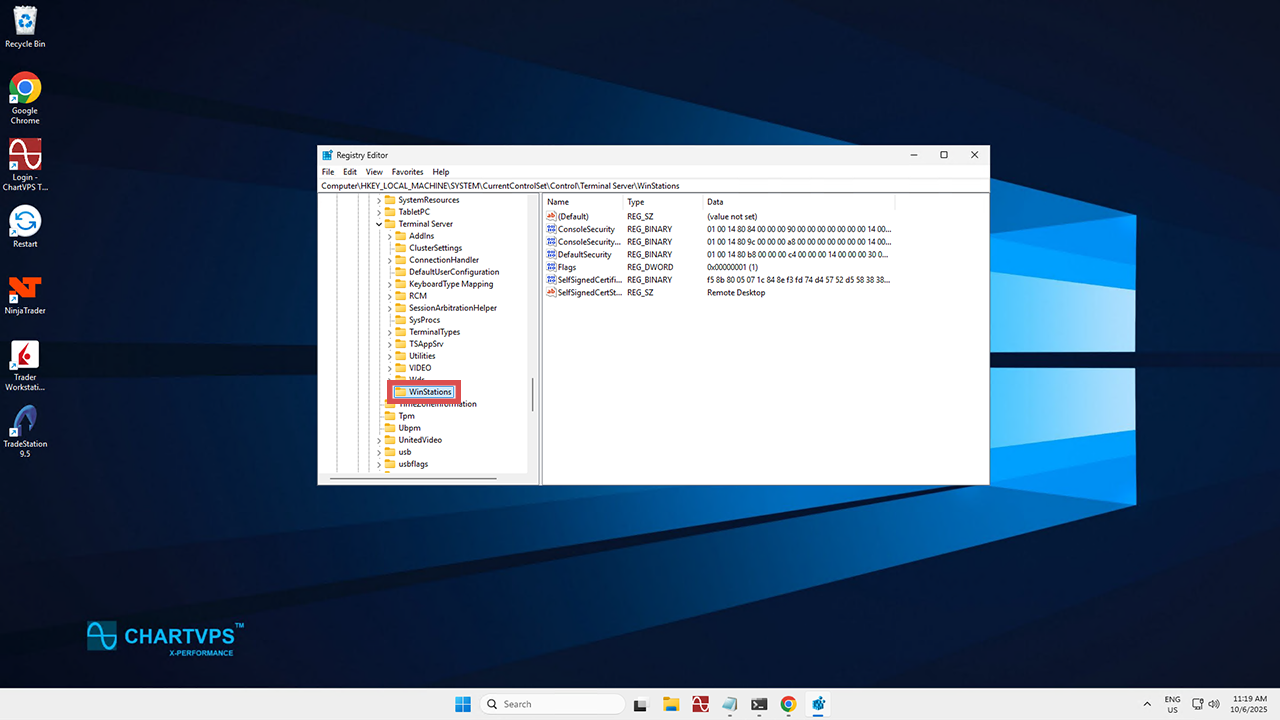Click the Flags DWORD value icon
Screen dimensions: 1280x720
(x=551, y=267)
